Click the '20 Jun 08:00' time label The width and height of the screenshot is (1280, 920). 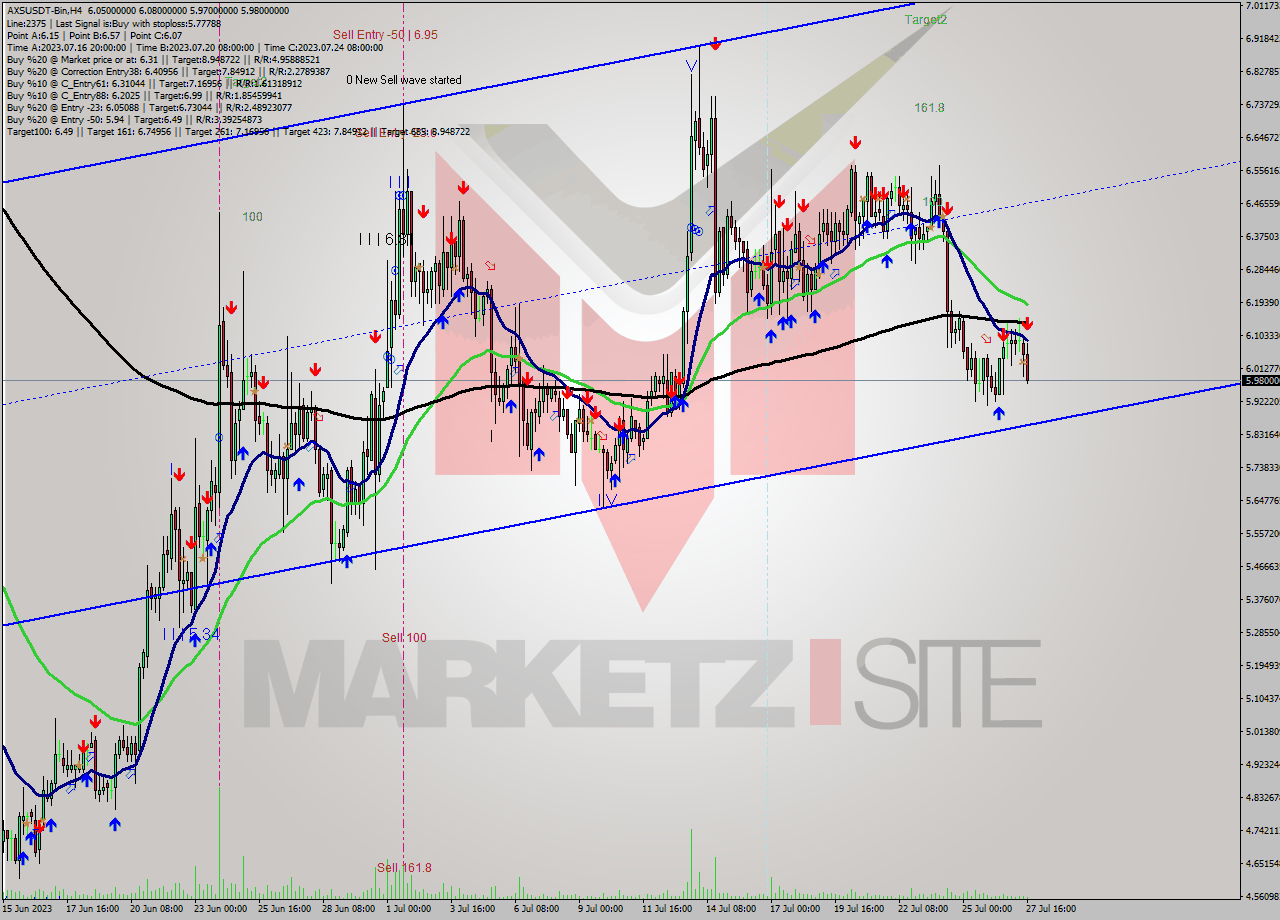point(155,909)
